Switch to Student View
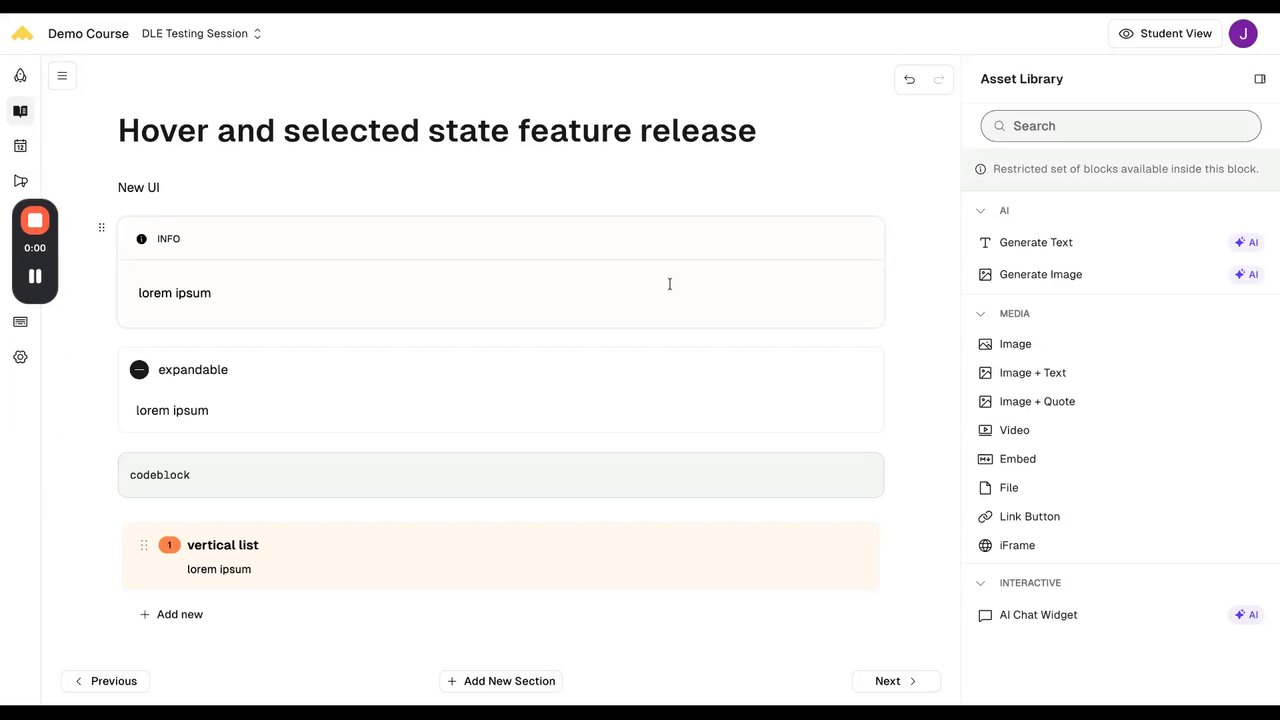This screenshot has width=1280, height=720. point(1164,33)
